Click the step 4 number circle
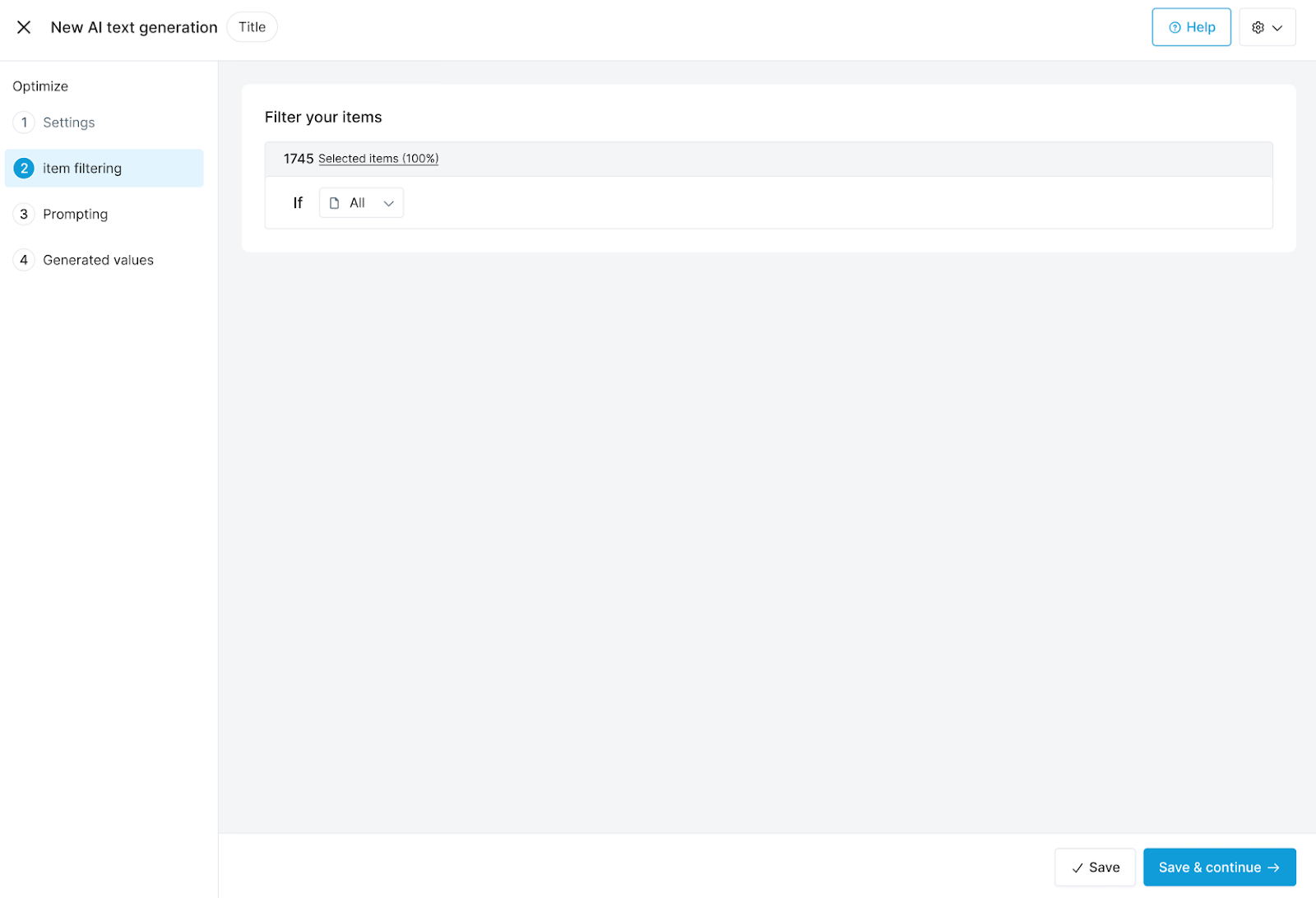Screen dimensions: 1316x898 (x=24, y=261)
